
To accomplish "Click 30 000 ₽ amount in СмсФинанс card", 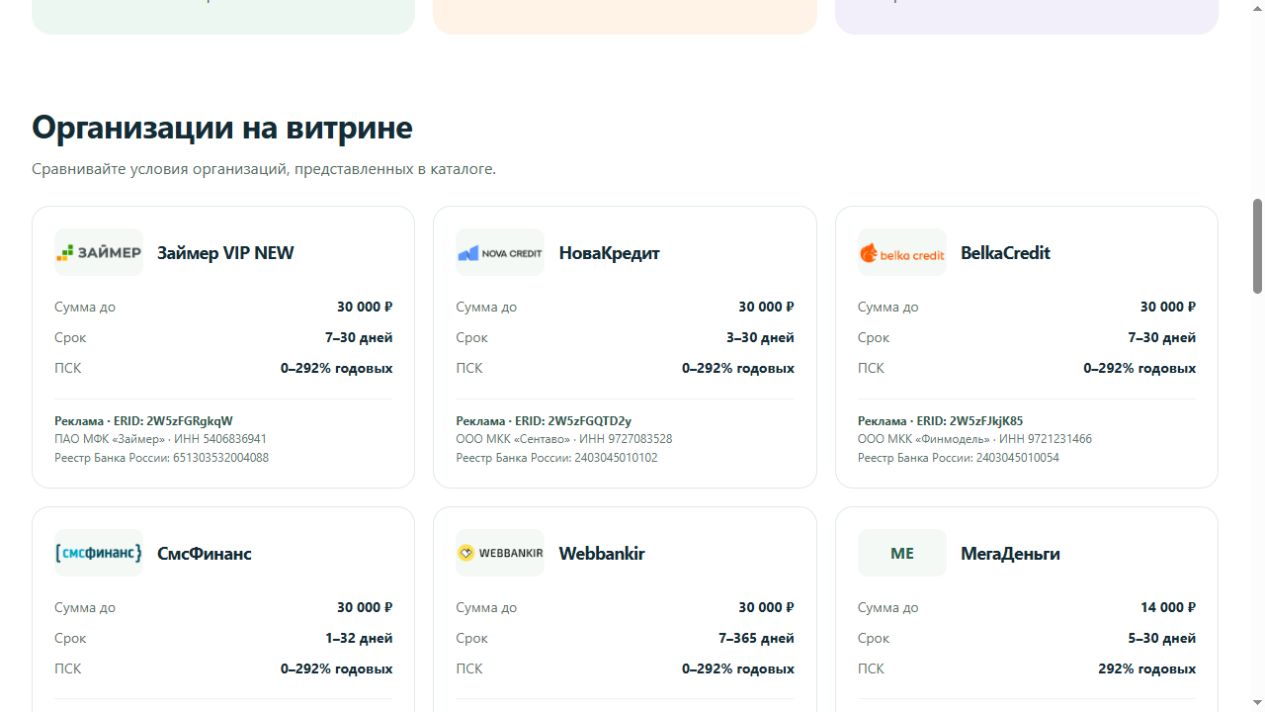I will pos(365,607).
